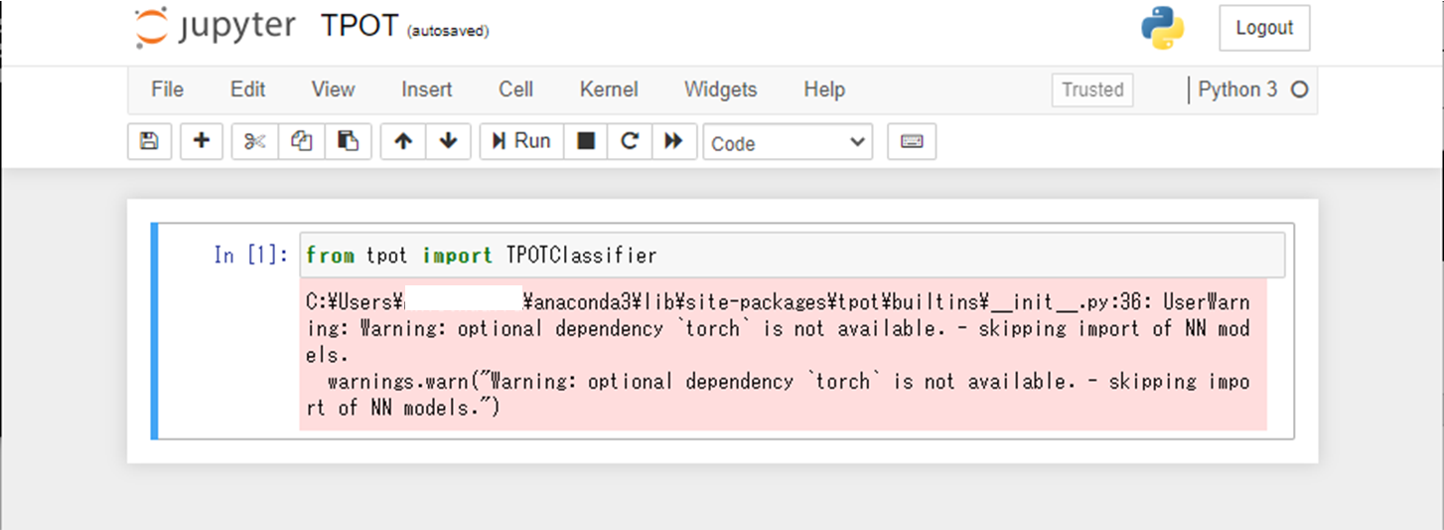This screenshot has width=1444, height=530.
Task: Open the command palette keyboard icon
Action: (911, 142)
